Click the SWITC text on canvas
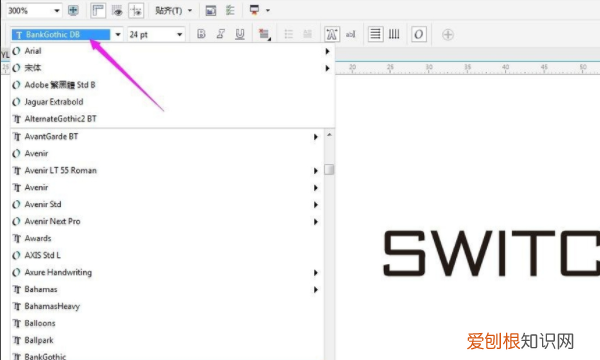The width and height of the screenshot is (600, 360). 491,253
